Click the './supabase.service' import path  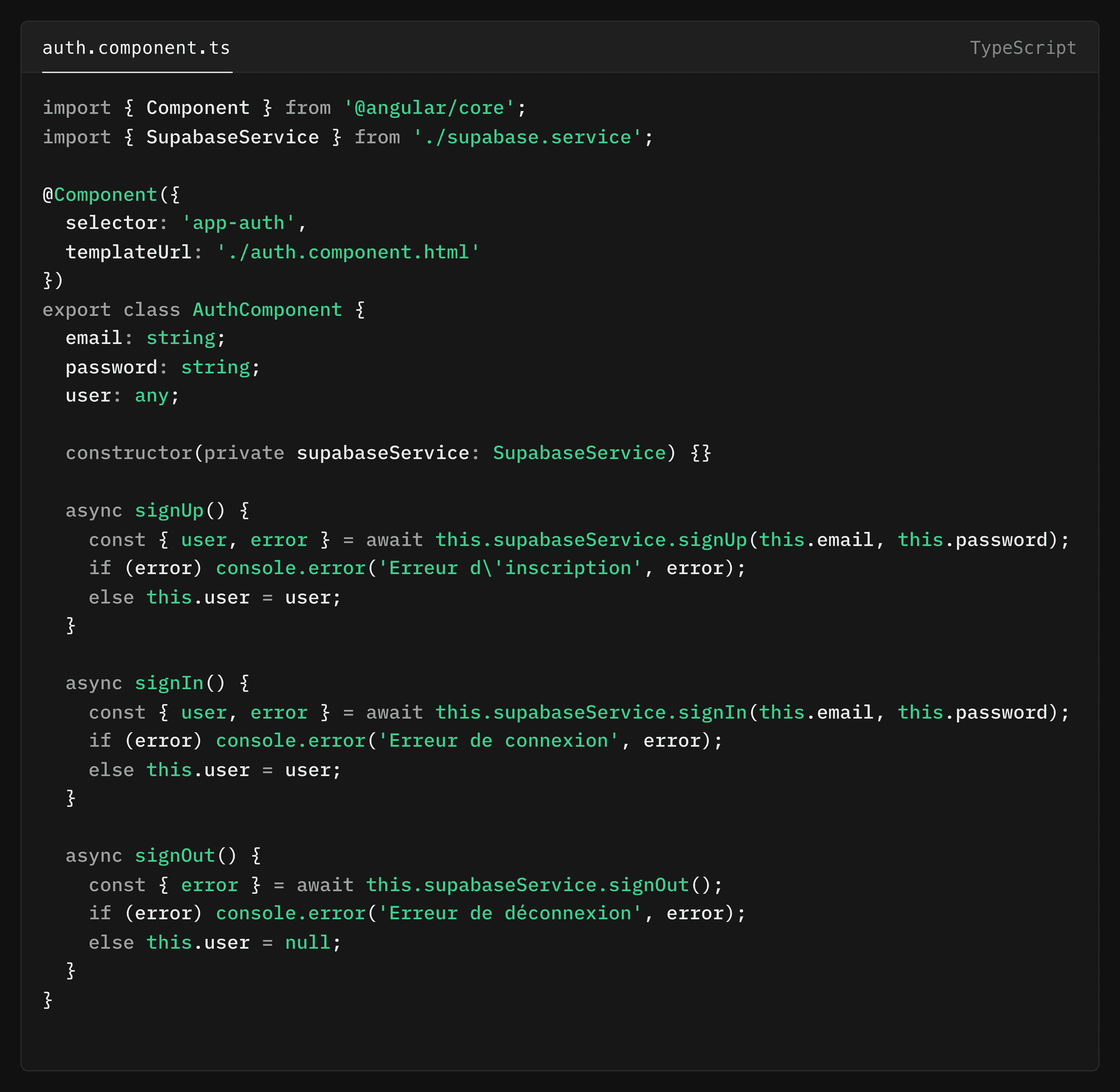pyautogui.click(x=527, y=138)
